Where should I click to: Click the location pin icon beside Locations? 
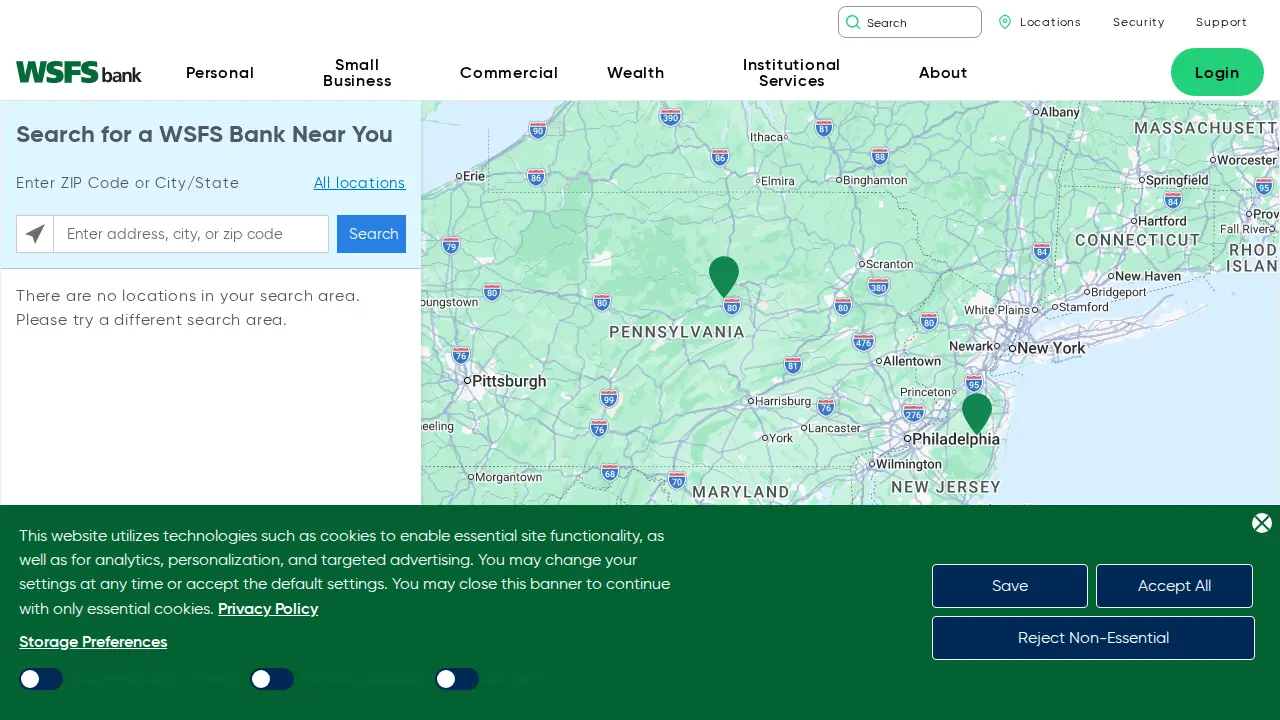[1005, 22]
